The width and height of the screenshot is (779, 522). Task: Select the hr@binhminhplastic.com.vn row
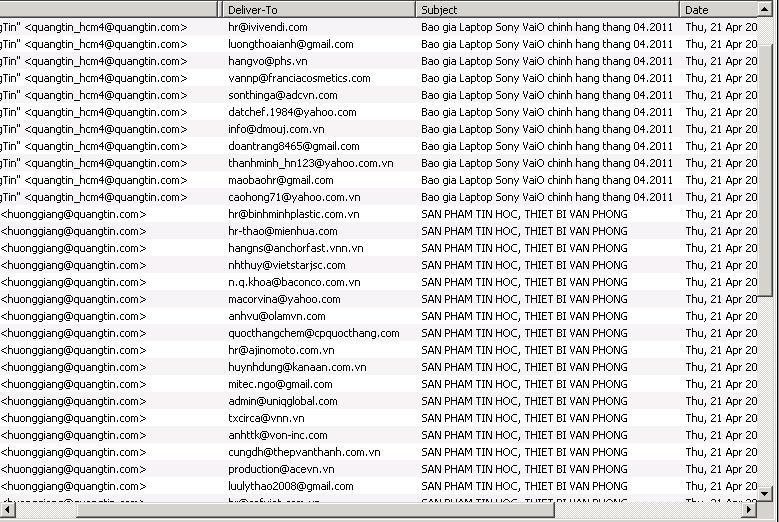(379, 214)
